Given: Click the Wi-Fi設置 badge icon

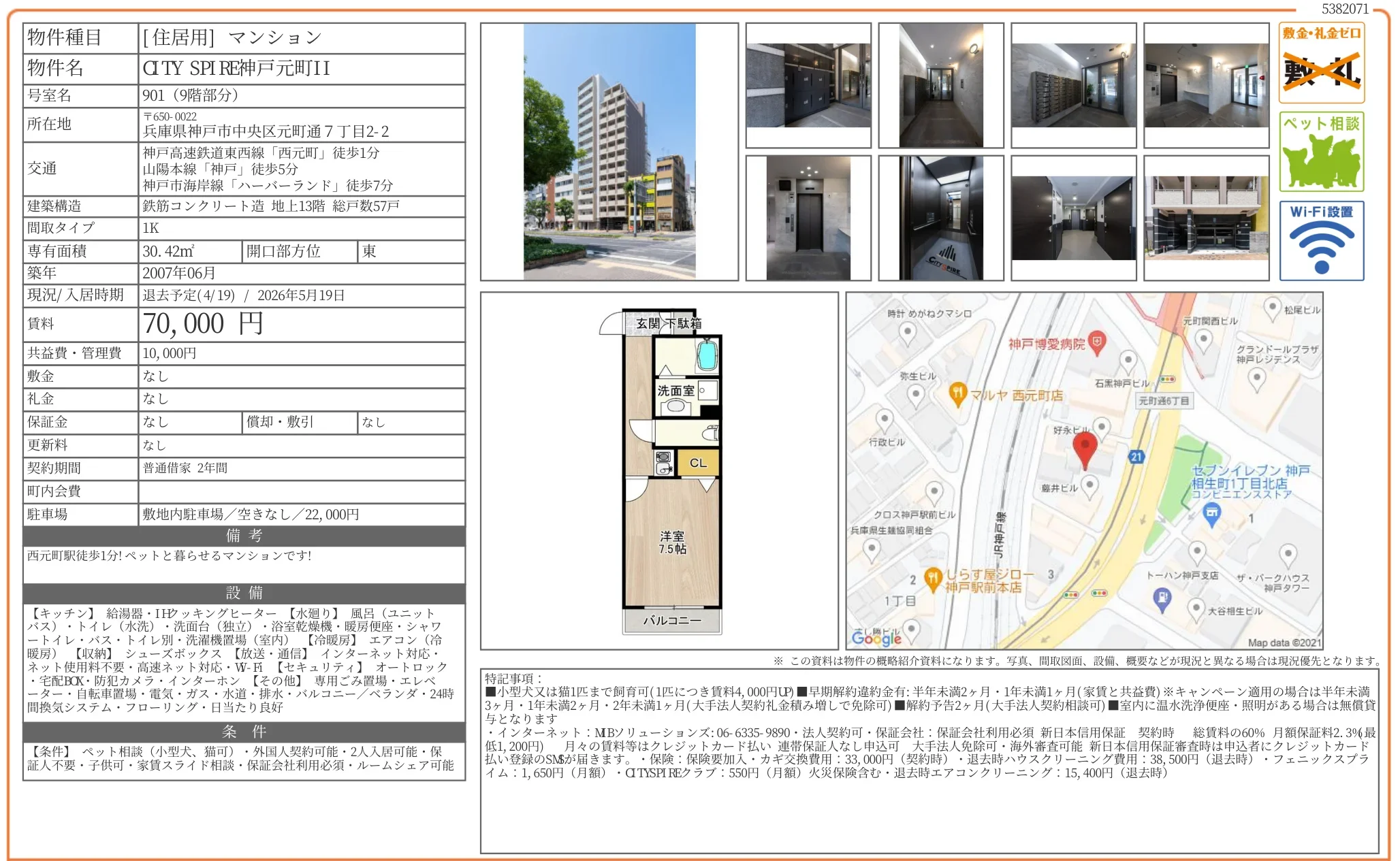Looking at the screenshot, I should click(x=1321, y=240).
